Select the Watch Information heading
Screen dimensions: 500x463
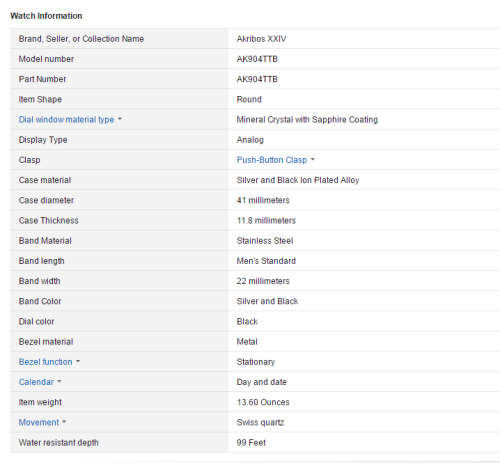pos(46,16)
